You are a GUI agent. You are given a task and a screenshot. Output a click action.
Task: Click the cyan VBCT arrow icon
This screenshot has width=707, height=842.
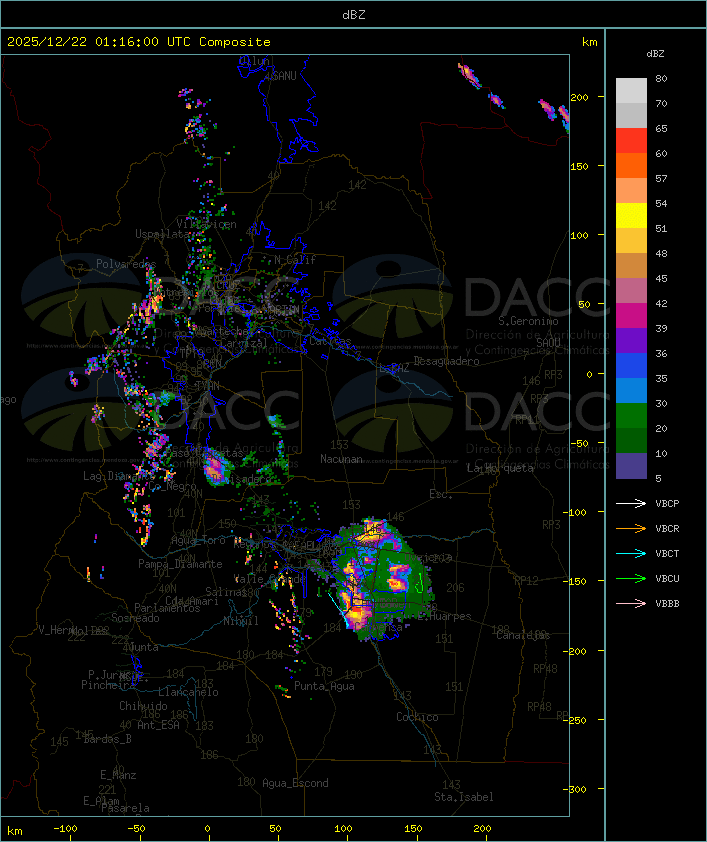point(631,554)
